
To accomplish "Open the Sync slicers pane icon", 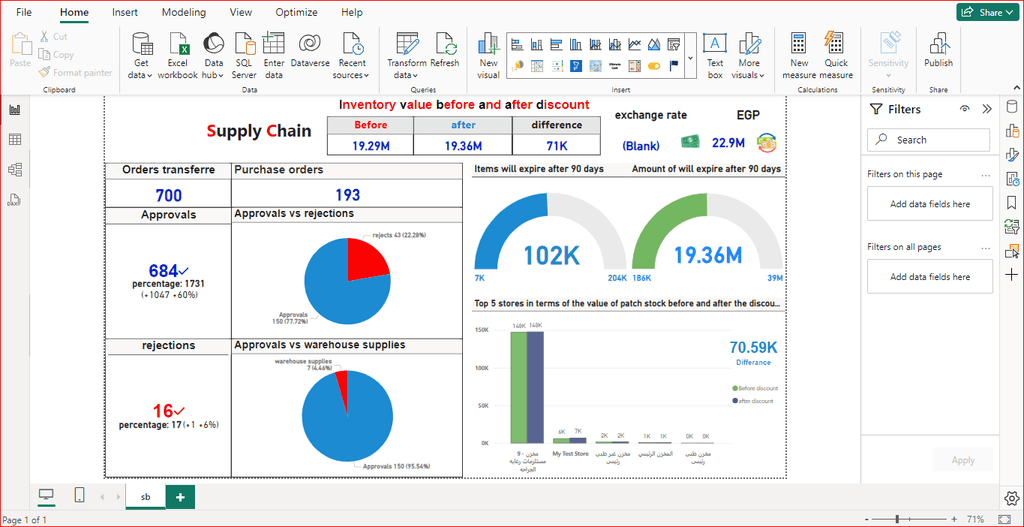I will click(1012, 227).
